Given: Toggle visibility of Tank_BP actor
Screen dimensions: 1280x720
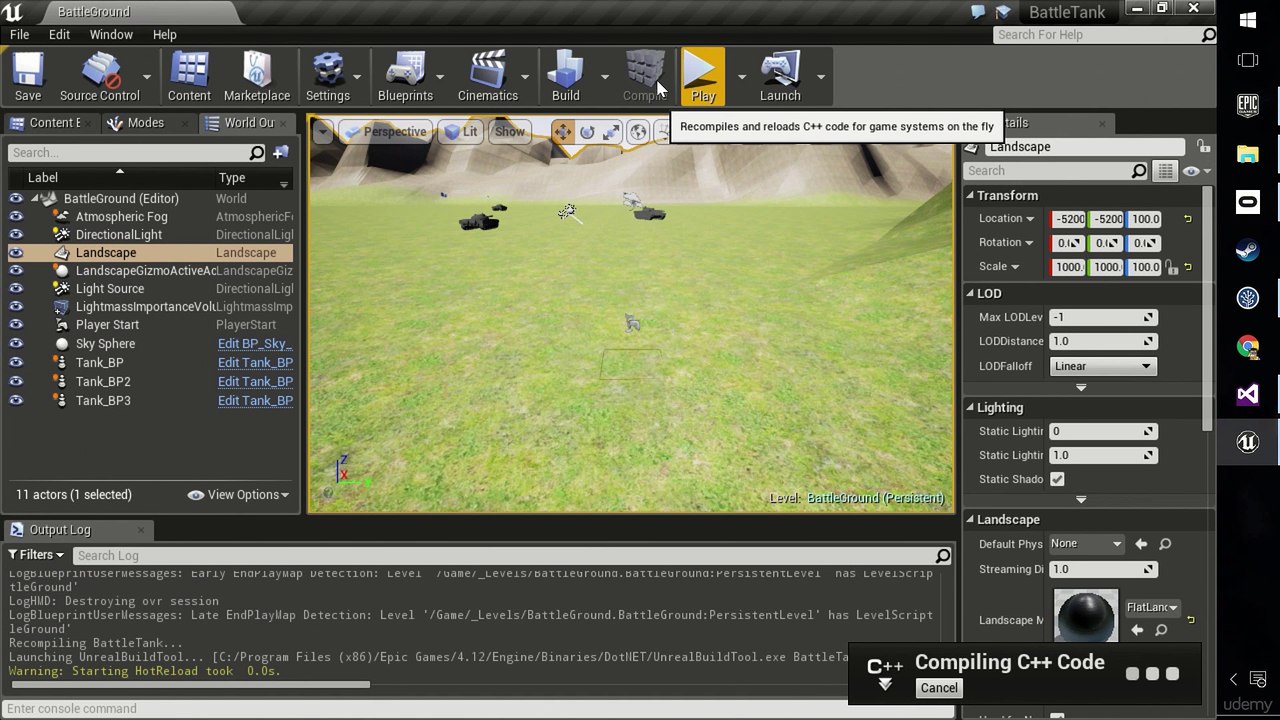Looking at the screenshot, I should [16, 363].
